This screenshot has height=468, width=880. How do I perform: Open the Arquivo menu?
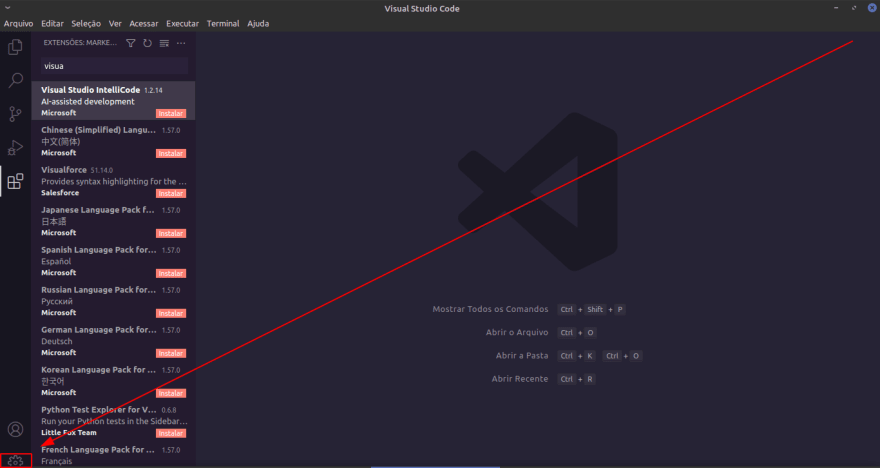point(19,24)
